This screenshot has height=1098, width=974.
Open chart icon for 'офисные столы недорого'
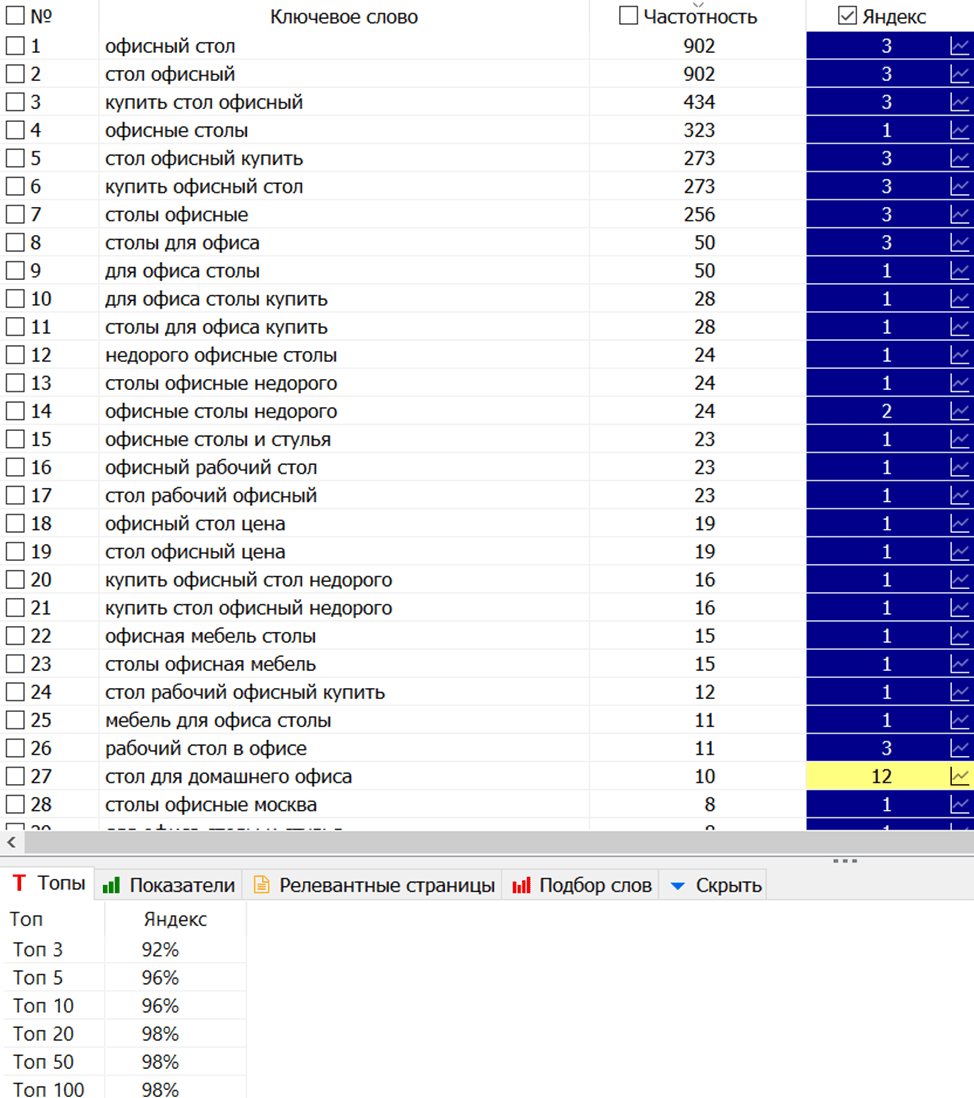[x=959, y=411]
